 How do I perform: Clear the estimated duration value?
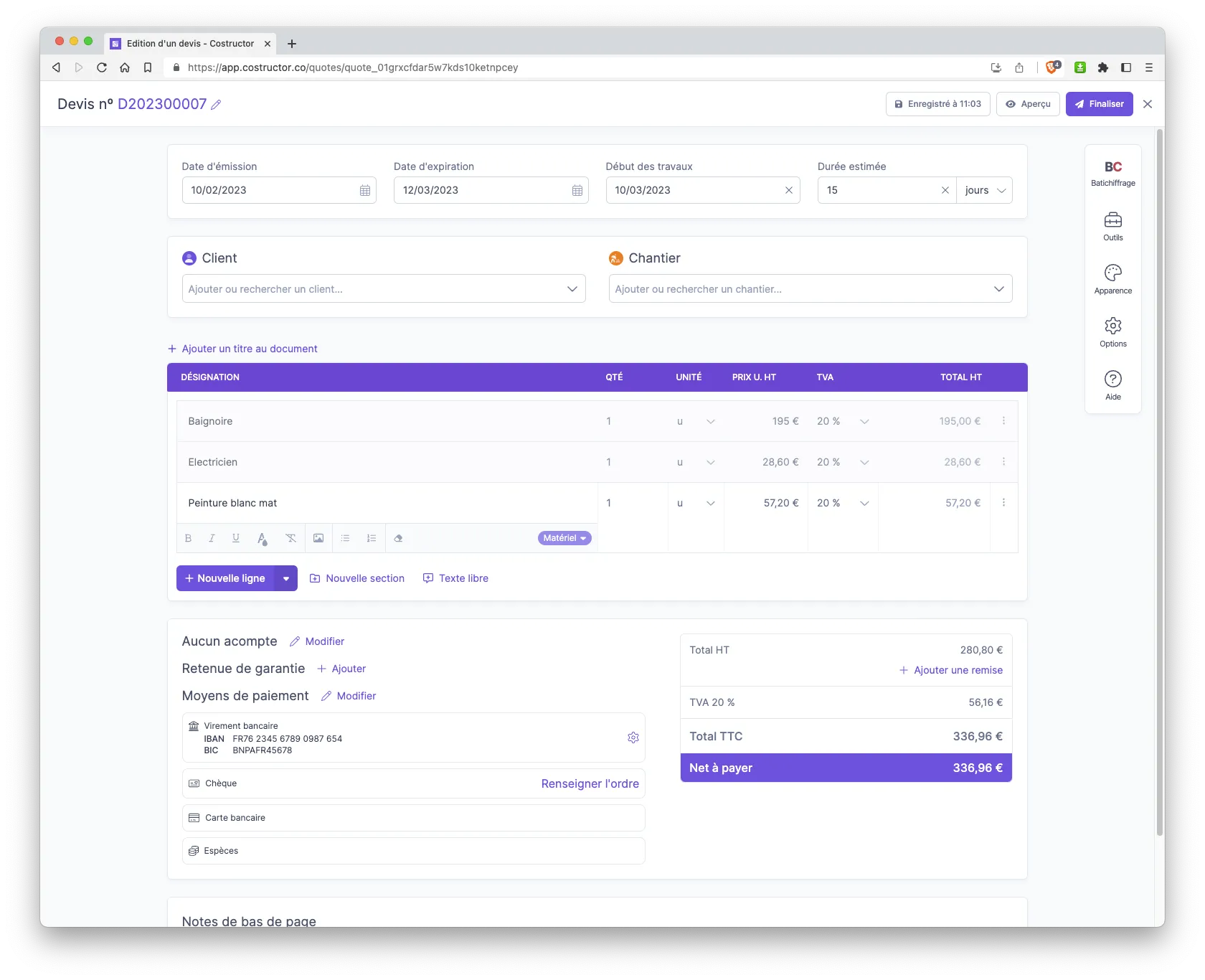tap(945, 190)
